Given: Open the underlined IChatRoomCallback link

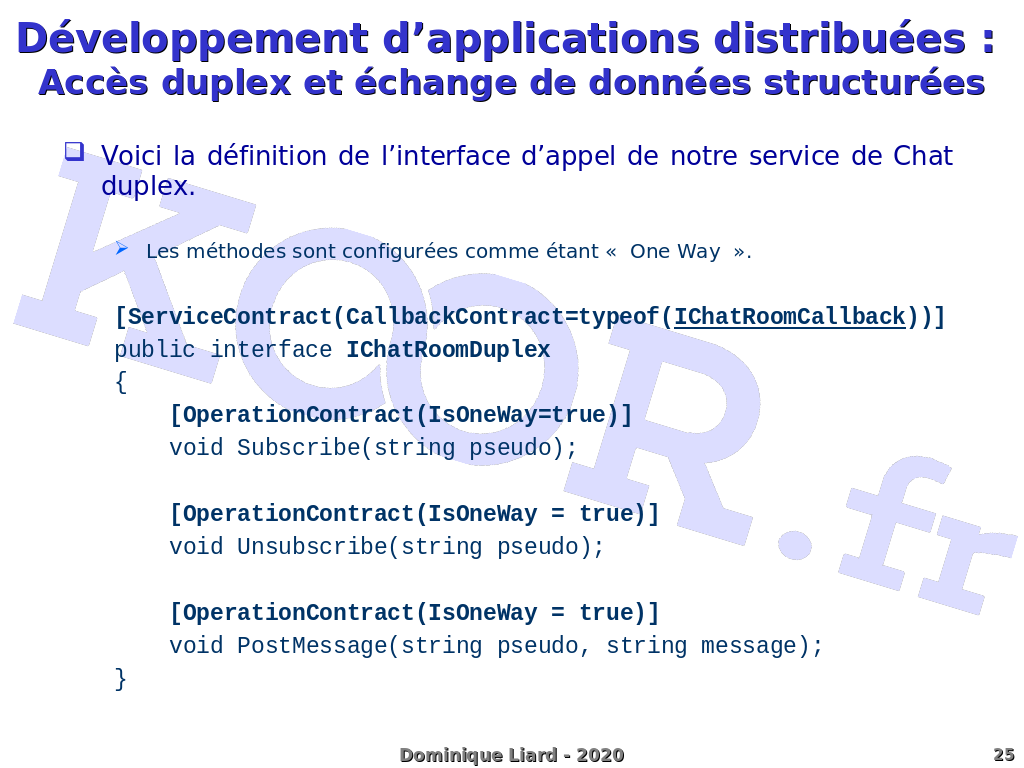Looking at the screenshot, I should tap(789, 317).
